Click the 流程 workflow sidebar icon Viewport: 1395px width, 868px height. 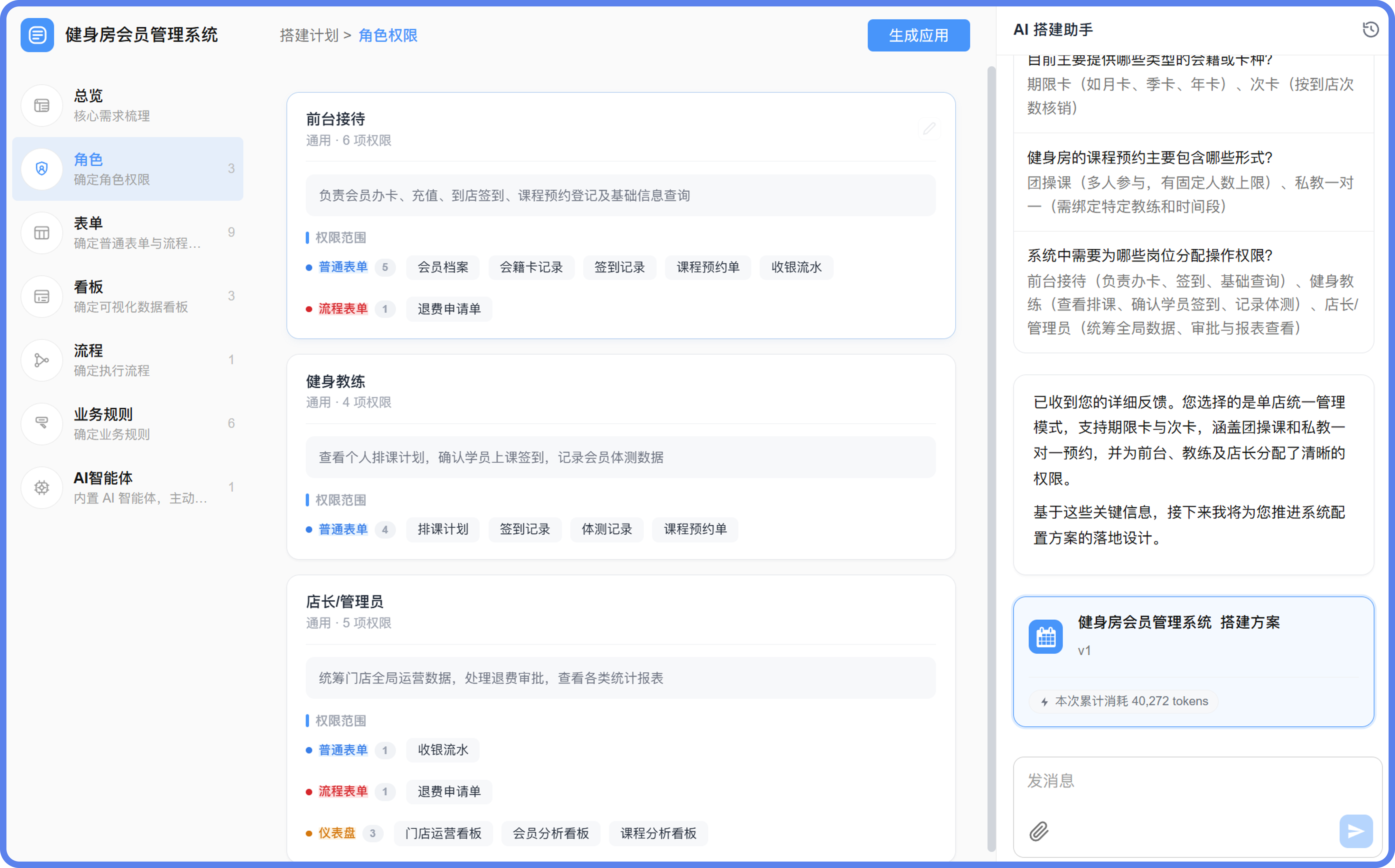point(41,360)
